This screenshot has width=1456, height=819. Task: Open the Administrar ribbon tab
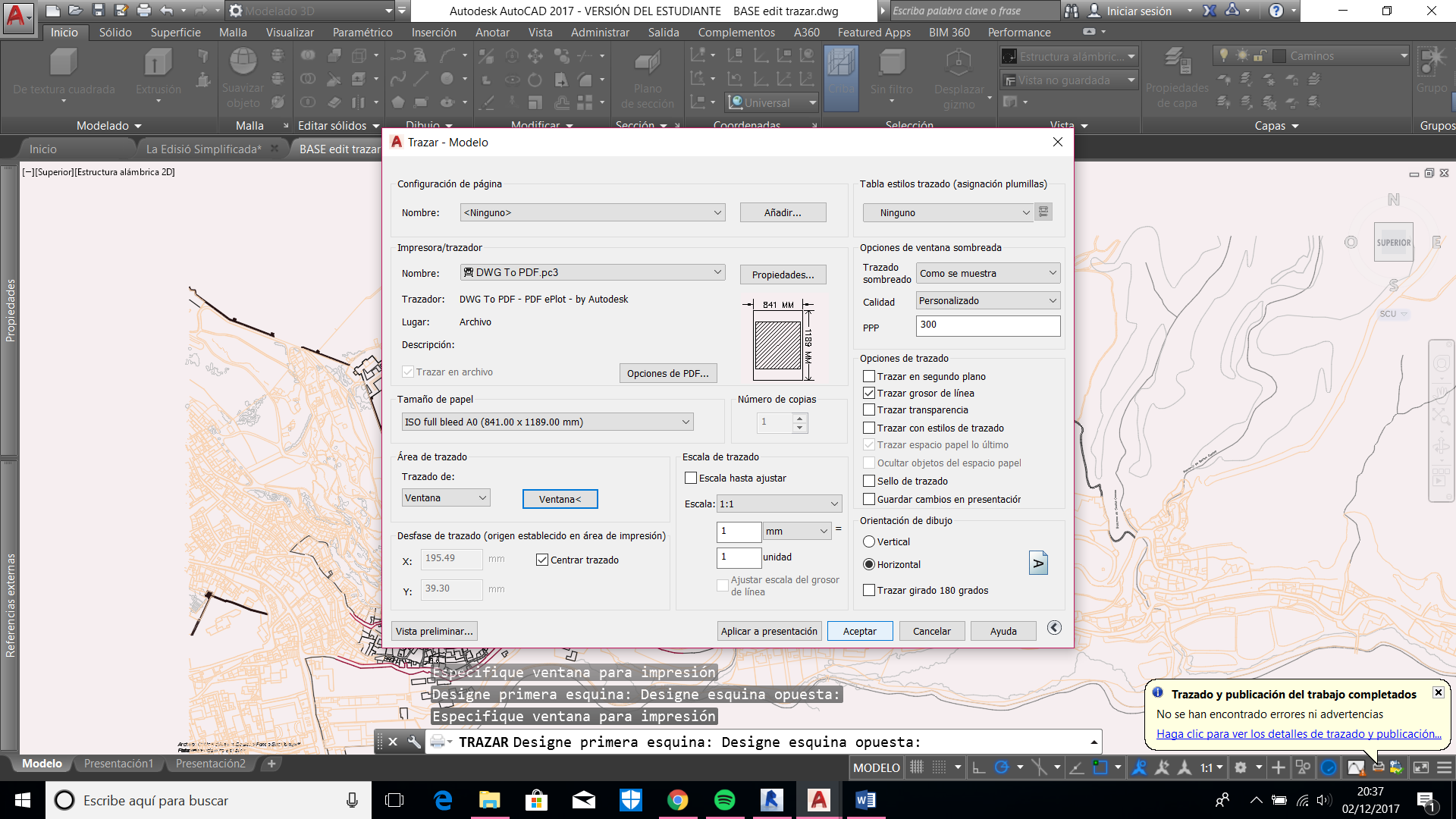[600, 33]
